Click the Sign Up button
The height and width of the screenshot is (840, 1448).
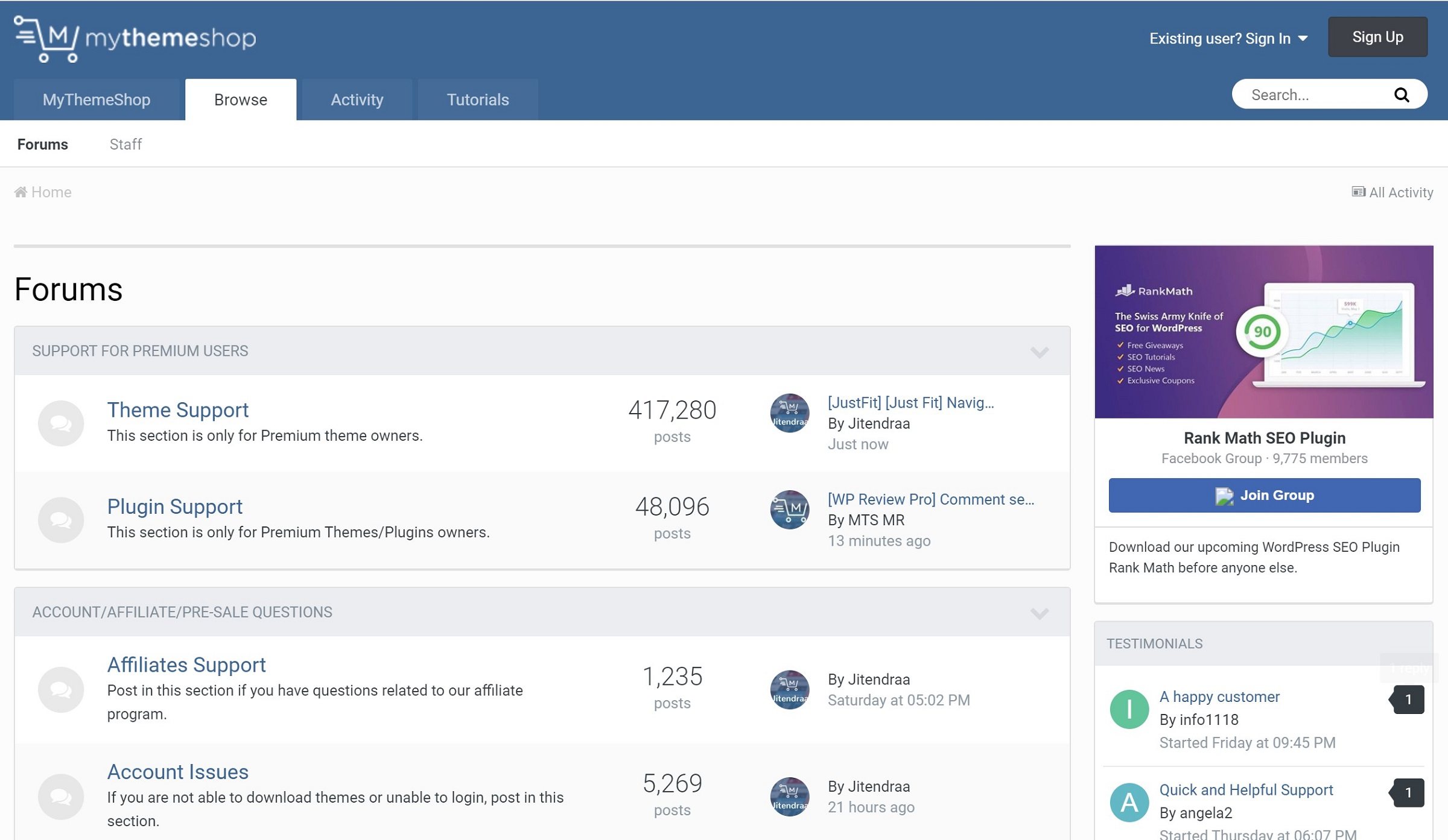(x=1377, y=37)
